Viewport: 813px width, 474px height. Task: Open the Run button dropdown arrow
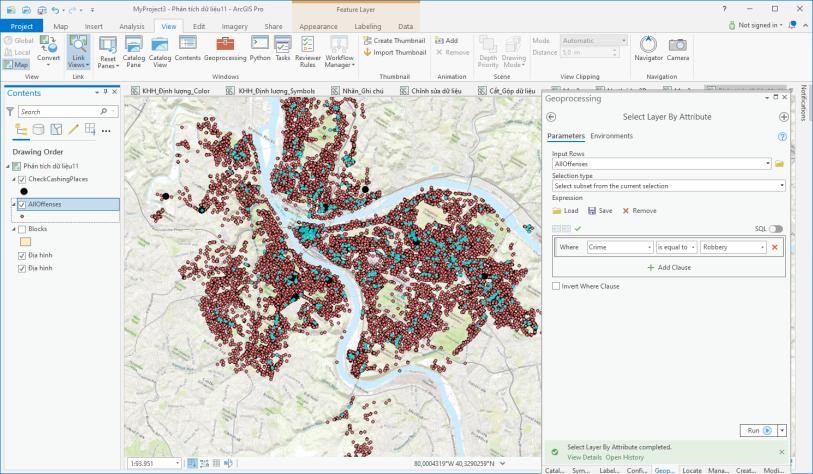782,430
